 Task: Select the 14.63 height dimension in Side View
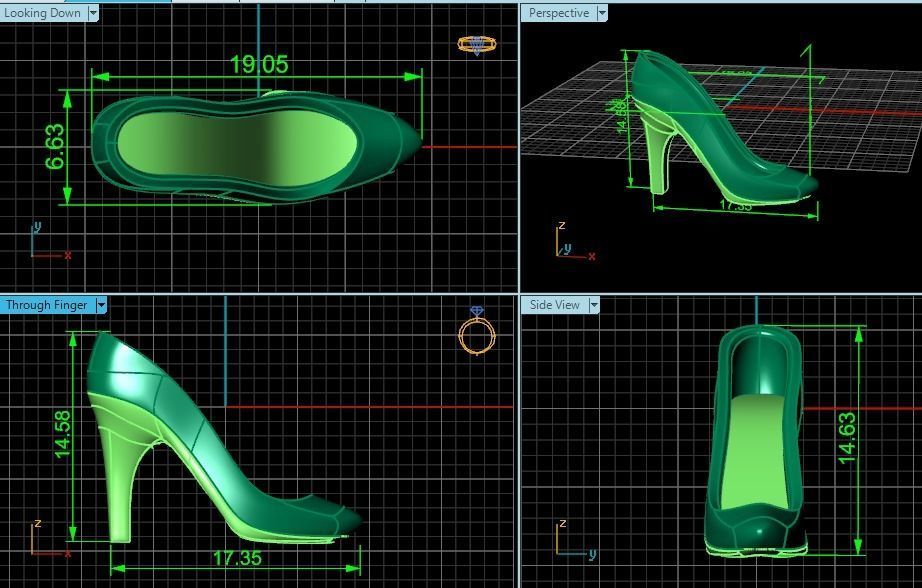846,438
